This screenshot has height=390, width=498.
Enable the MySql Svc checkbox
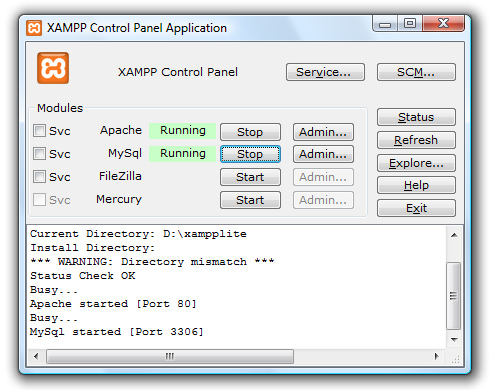pos(39,154)
